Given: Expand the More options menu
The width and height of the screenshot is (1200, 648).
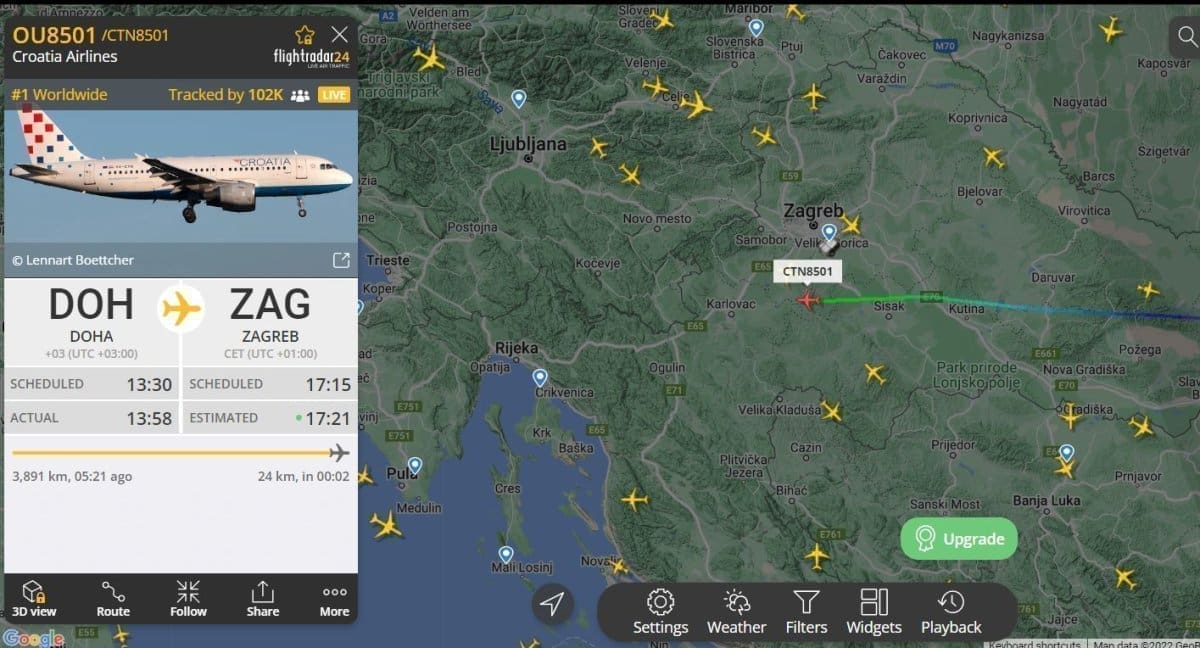Looking at the screenshot, I should [334, 598].
